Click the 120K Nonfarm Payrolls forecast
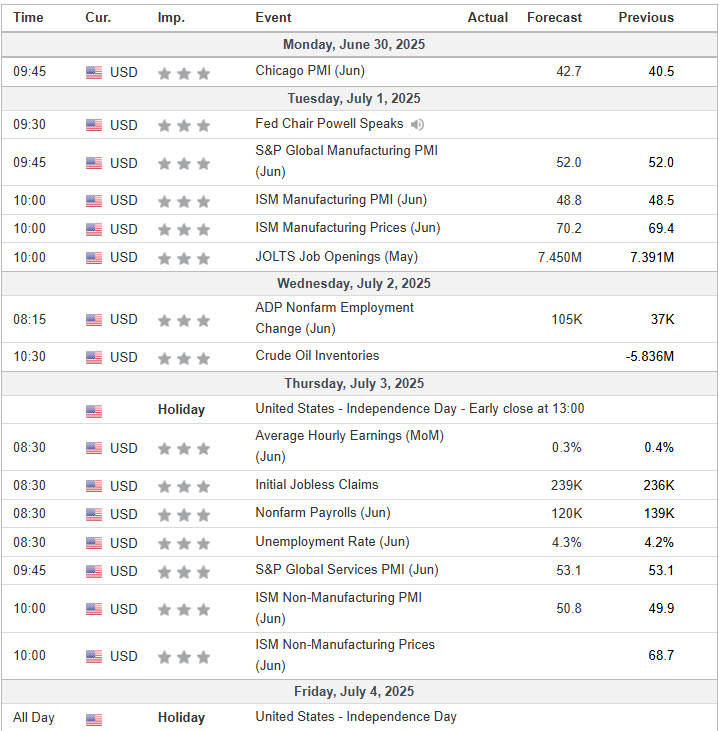The height and width of the screenshot is (731, 719). pos(567,513)
